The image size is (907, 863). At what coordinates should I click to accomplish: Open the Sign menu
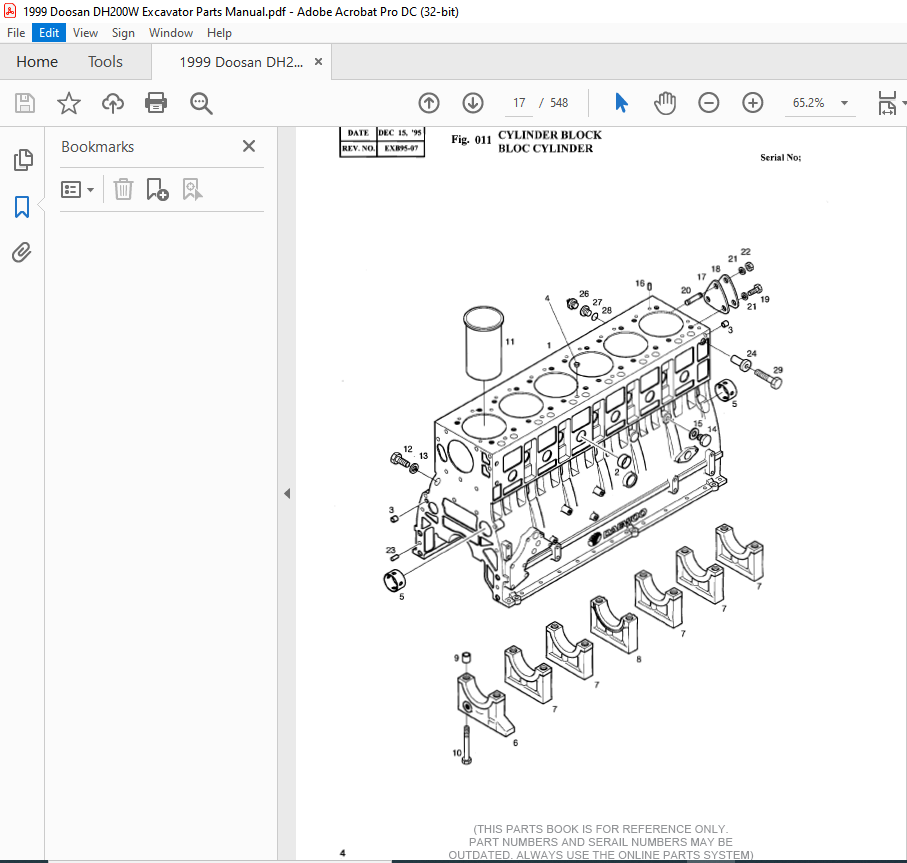[x=123, y=33]
